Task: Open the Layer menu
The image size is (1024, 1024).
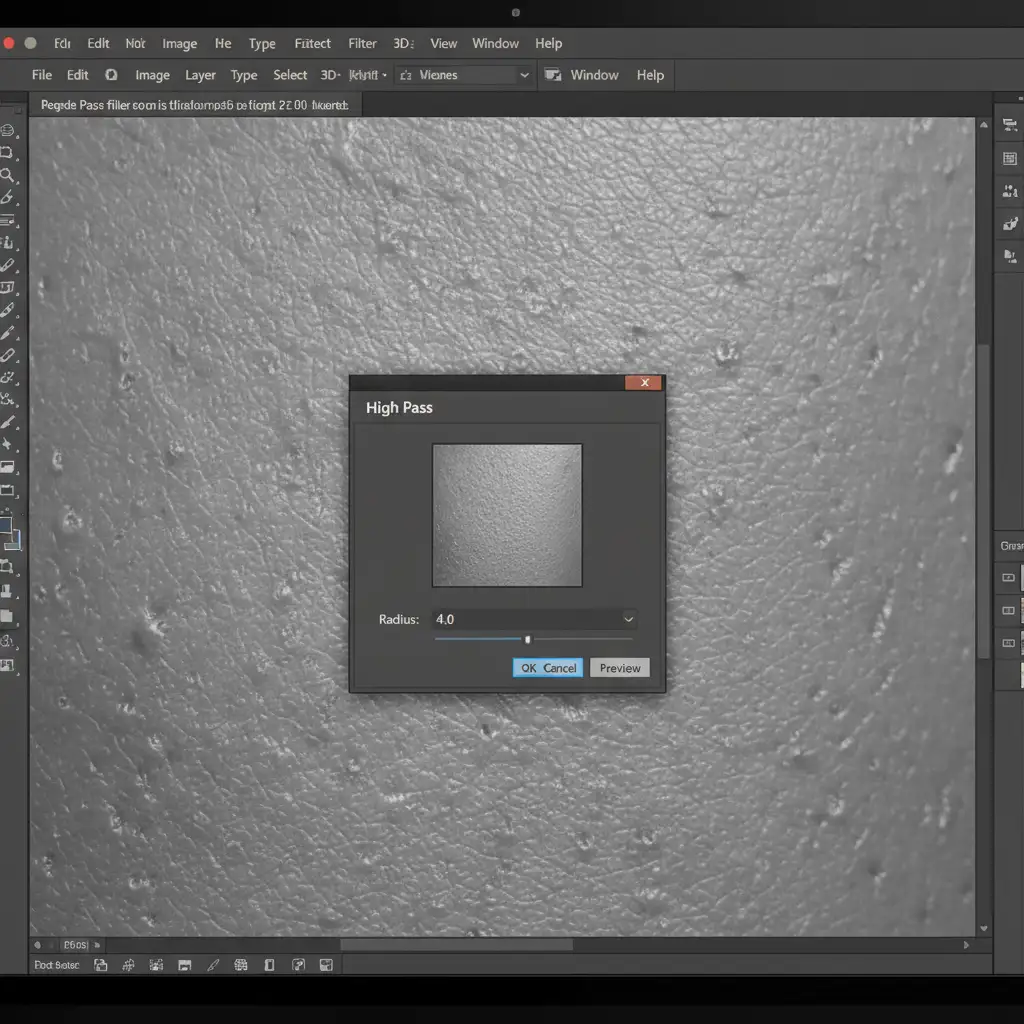Action: coord(200,75)
